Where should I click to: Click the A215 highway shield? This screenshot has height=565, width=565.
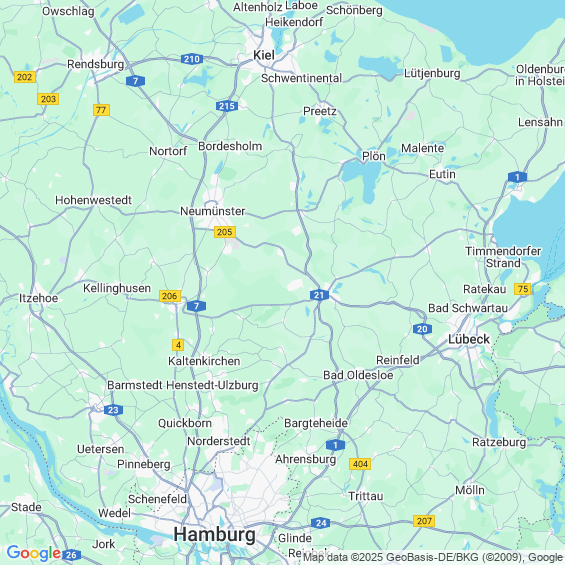pos(227,106)
